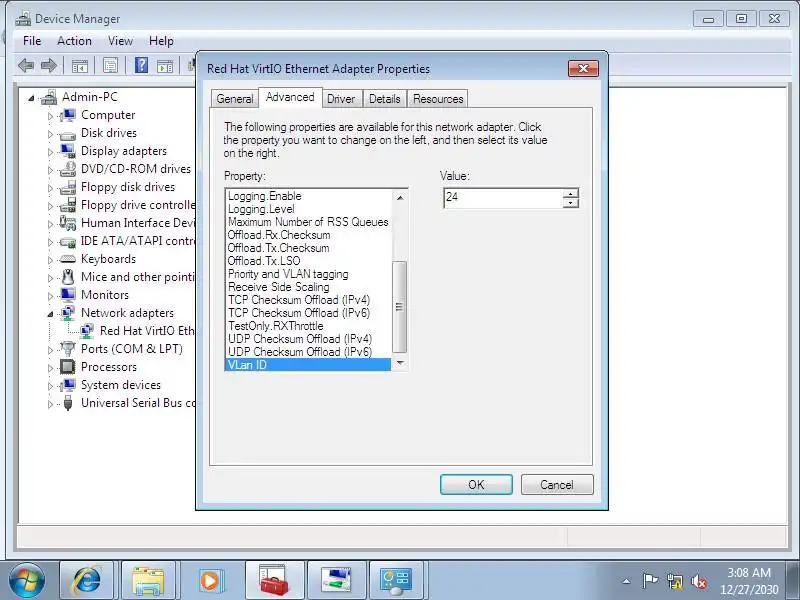Open the Help menu
This screenshot has width=800, height=600.
[x=161, y=41]
